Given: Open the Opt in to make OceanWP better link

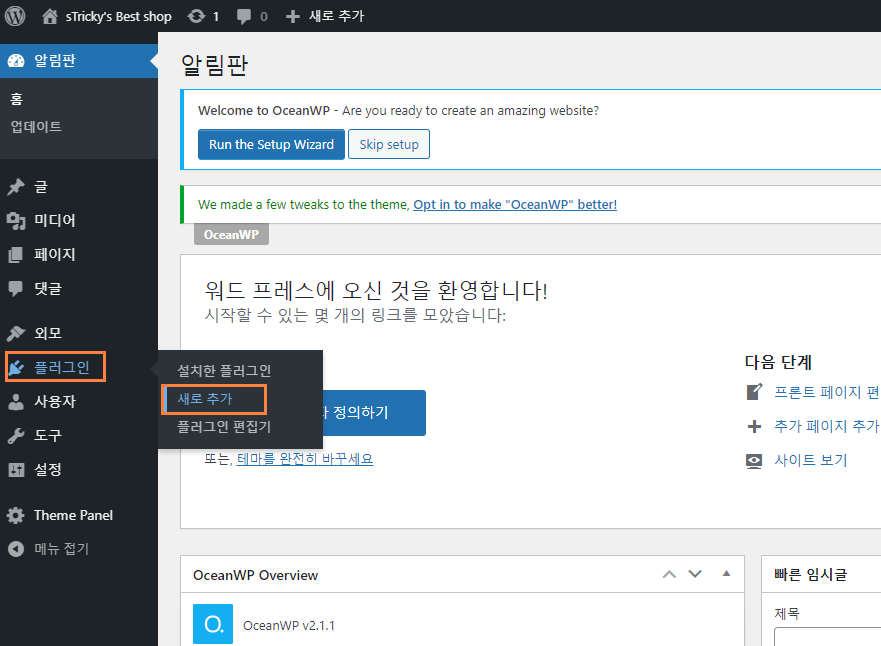Looking at the screenshot, I should (x=515, y=204).
